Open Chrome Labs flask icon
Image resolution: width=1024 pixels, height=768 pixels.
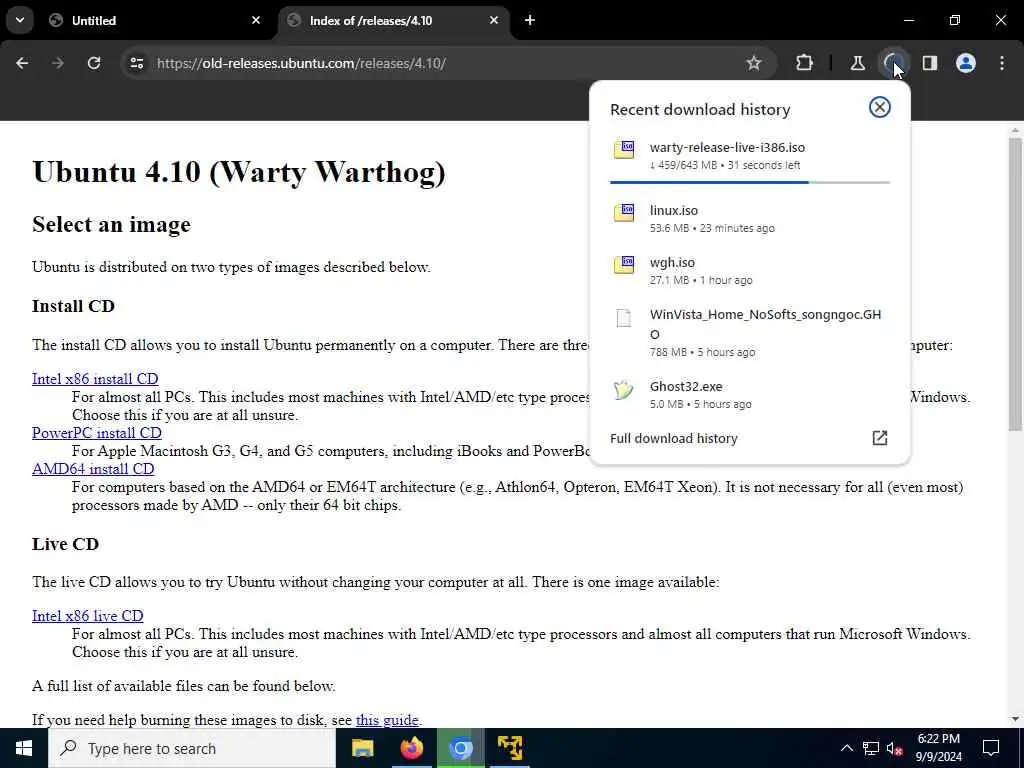click(x=857, y=63)
